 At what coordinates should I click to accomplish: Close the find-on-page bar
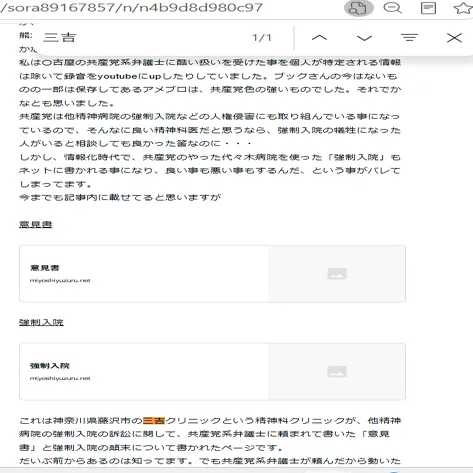click(454, 38)
